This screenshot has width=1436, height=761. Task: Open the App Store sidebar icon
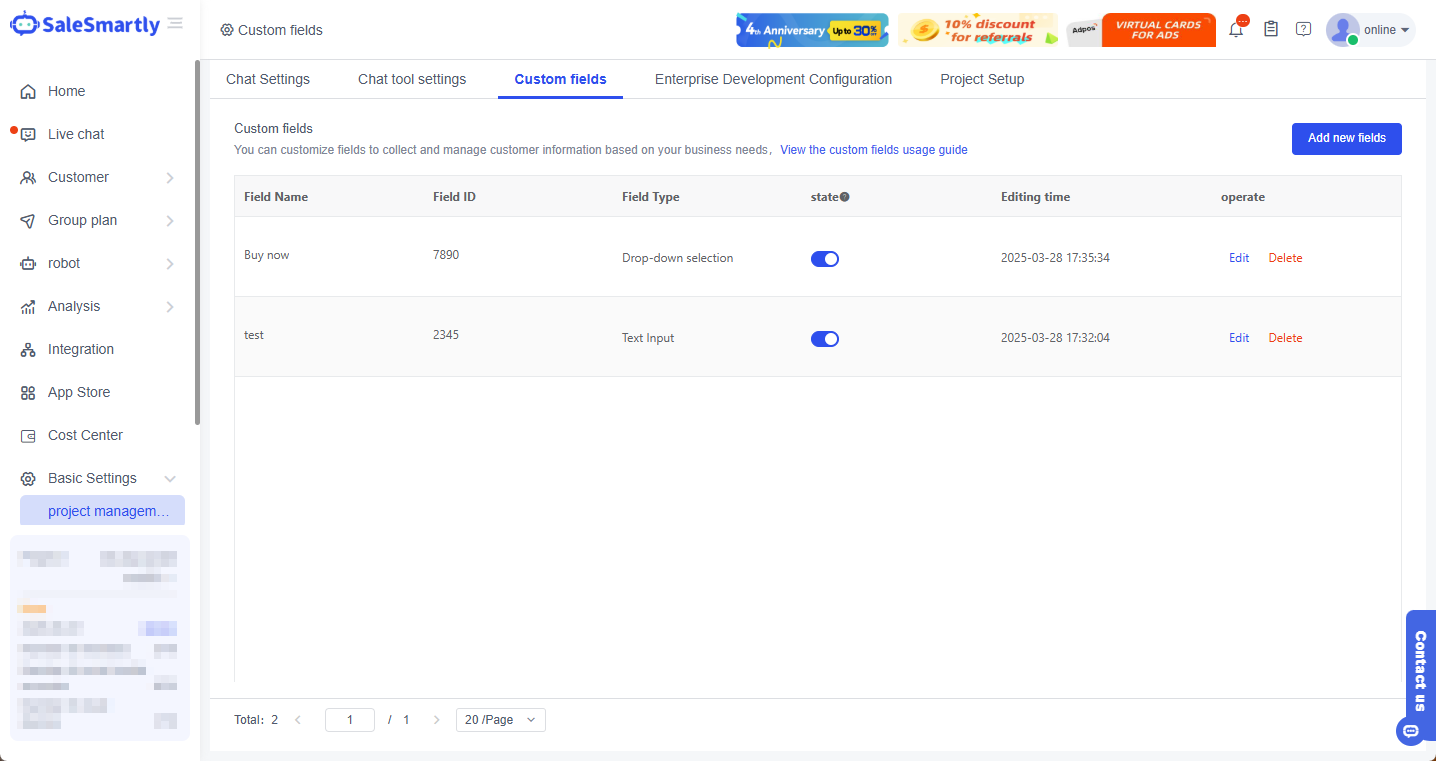point(28,393)
